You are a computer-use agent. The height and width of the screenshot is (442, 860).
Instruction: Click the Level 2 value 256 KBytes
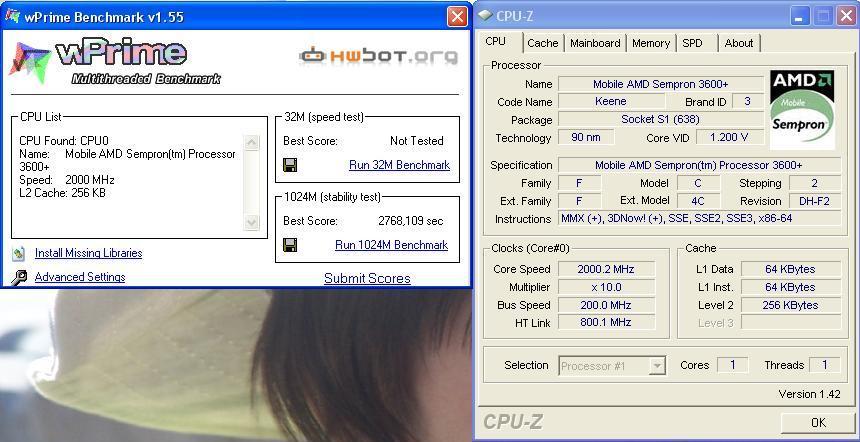[790, 305]
